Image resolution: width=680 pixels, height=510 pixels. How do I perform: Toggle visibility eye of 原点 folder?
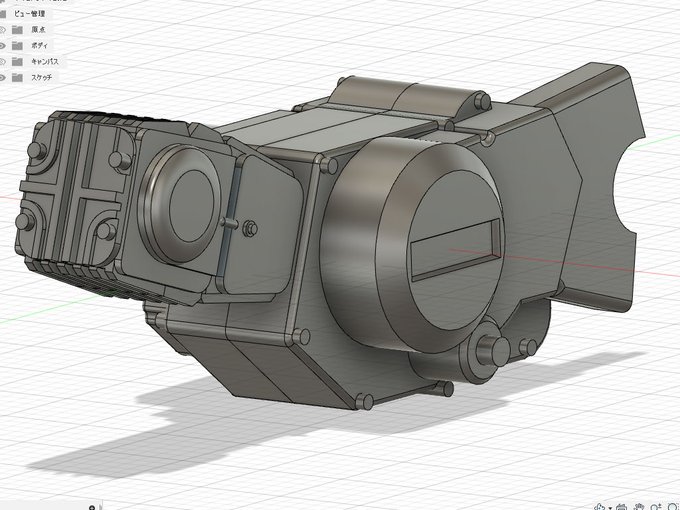pyautogui.click(x=2, y=29)
